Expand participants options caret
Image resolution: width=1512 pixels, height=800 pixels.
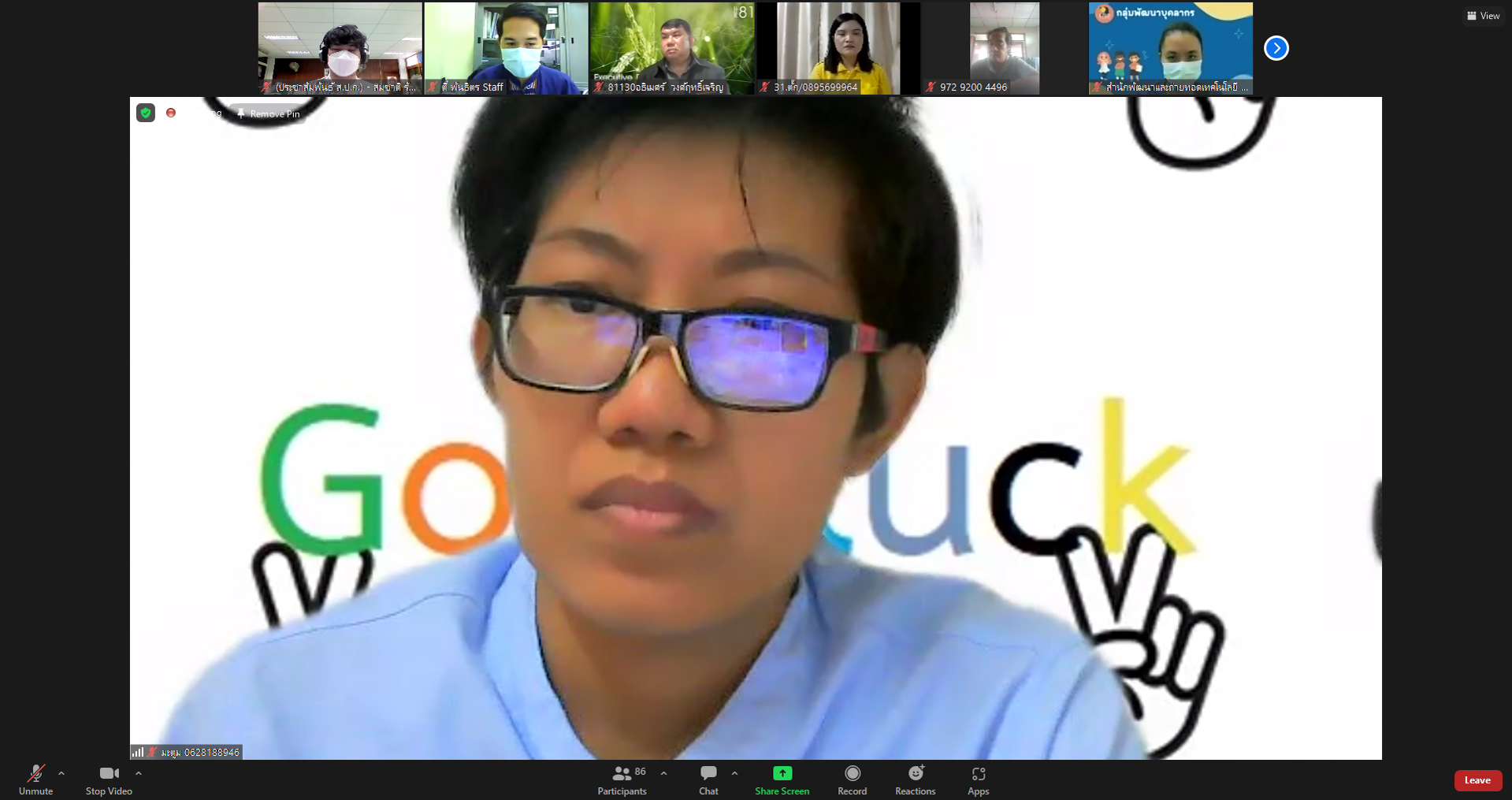pos(663,774)
